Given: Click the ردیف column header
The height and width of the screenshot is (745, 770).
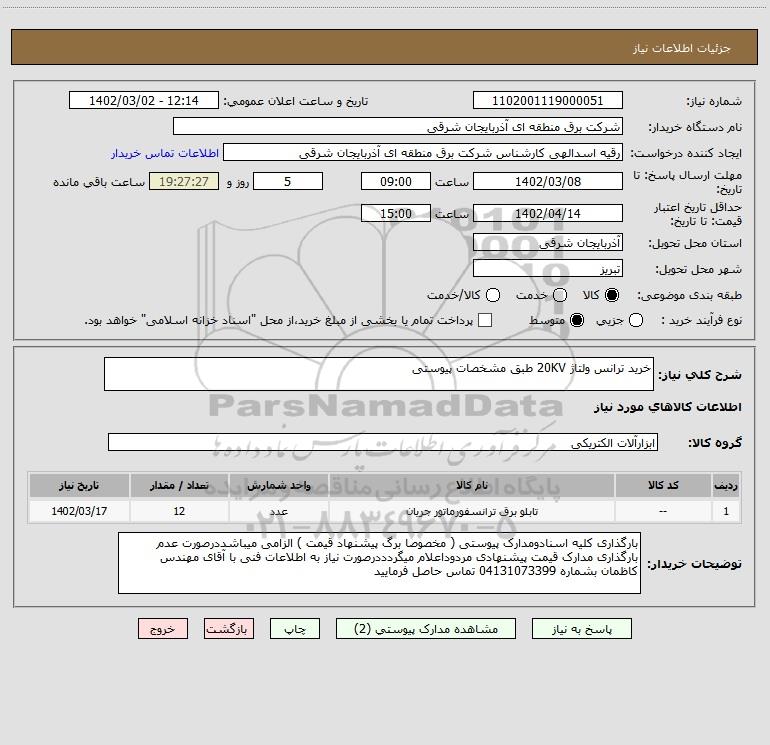Looking at the screenshot, I should 726,485.
